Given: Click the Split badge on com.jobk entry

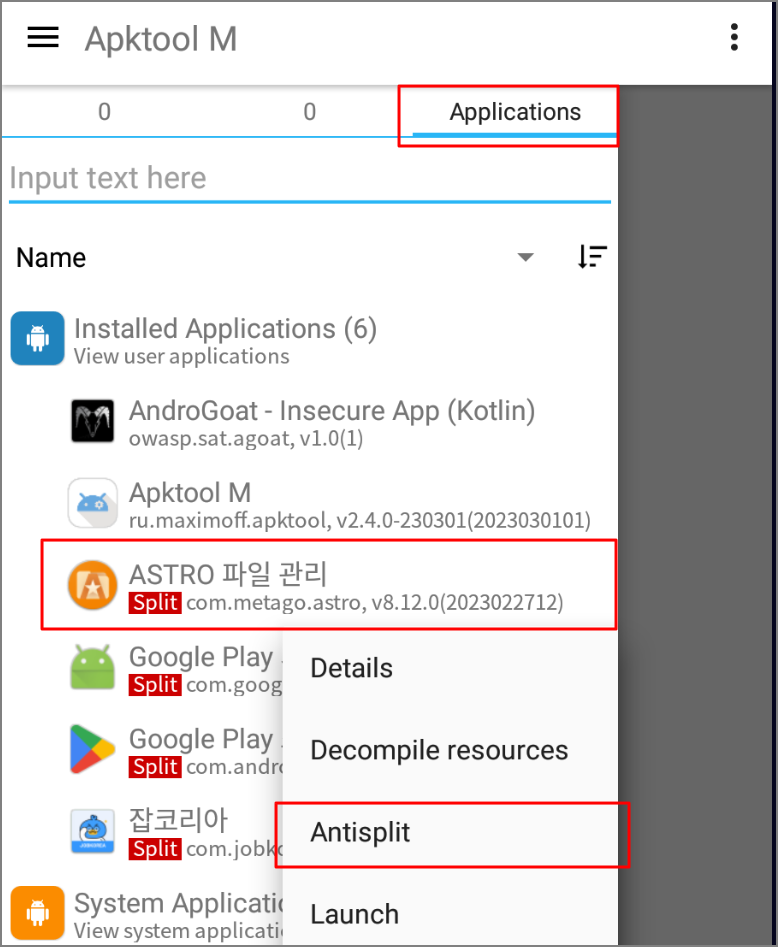Looking at the screenshot, I should point(155,849).
